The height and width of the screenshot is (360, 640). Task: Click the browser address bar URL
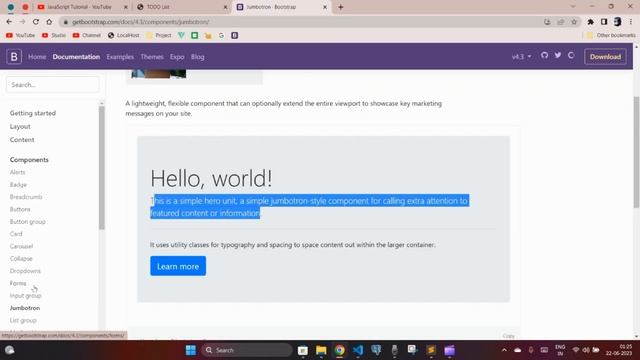click(141, 22)
